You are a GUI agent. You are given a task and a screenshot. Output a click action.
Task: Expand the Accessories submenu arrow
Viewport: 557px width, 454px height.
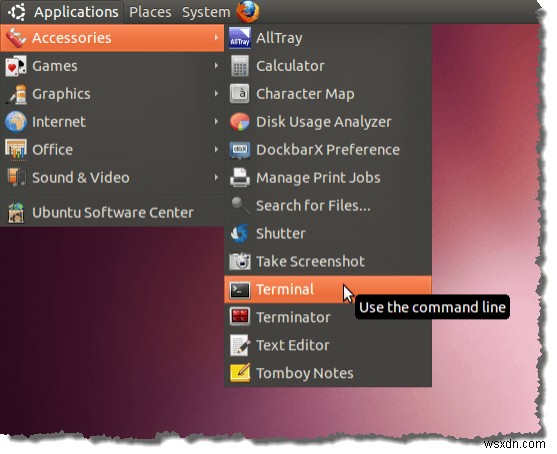pyautogui.click(x=216, y=37)
